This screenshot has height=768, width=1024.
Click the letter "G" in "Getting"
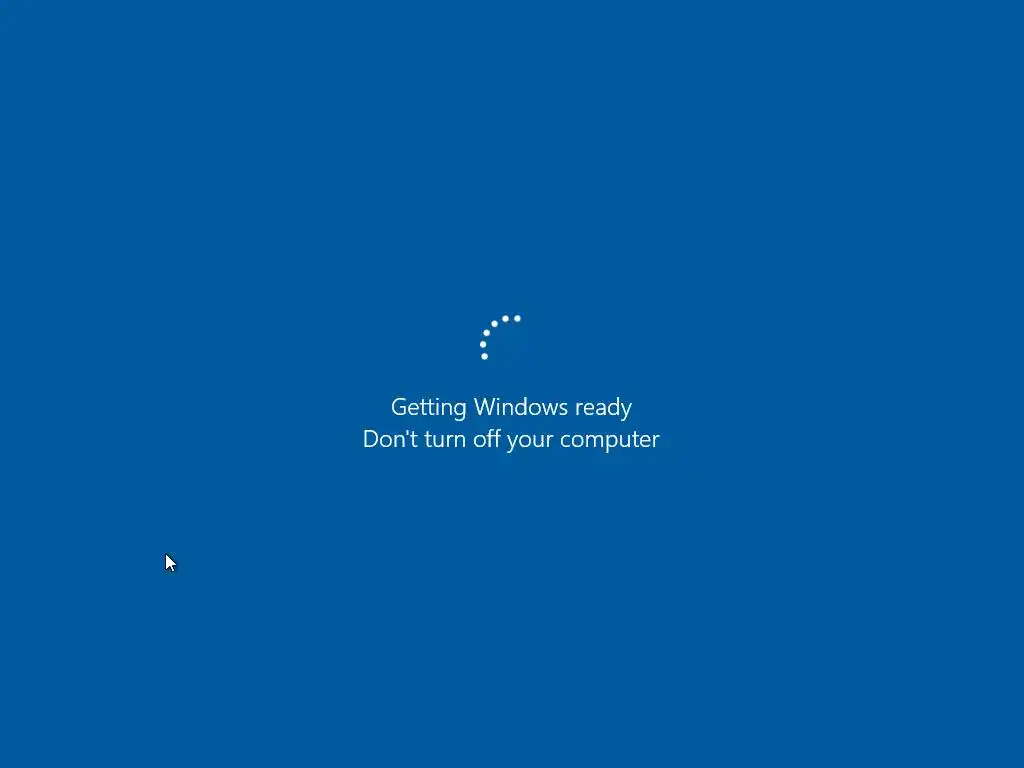[x=398, y=407]
